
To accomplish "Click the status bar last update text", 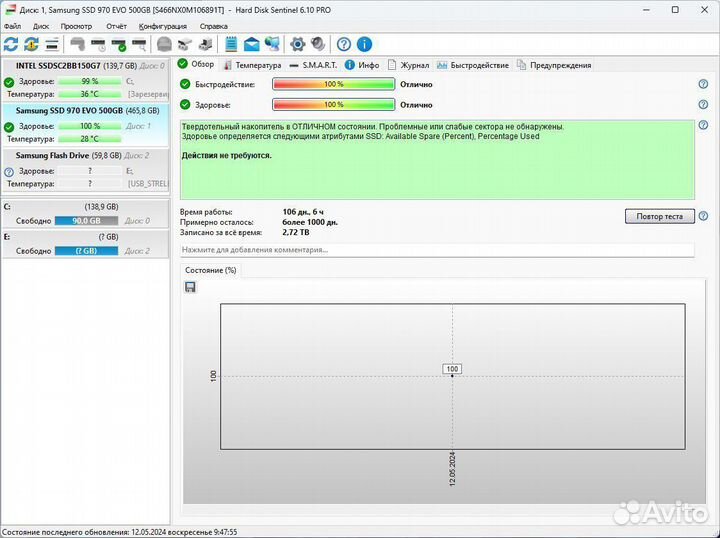I will click(120, 532).
